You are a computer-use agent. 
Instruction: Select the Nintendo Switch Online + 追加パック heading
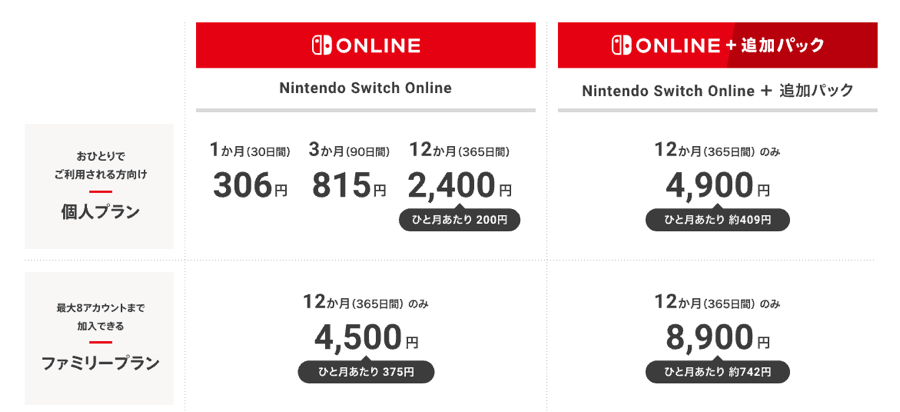point(717,90)
